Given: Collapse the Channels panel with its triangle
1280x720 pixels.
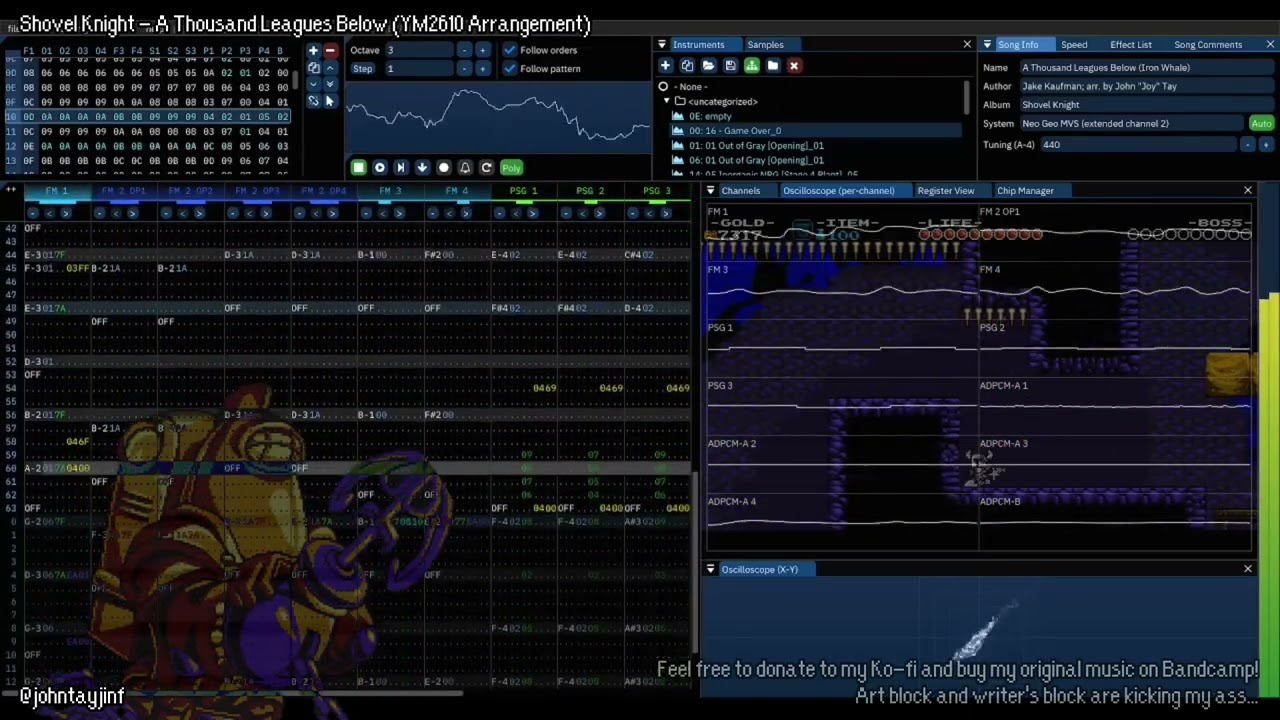Looking at the screenshot, I should click(x=710, y=190).
